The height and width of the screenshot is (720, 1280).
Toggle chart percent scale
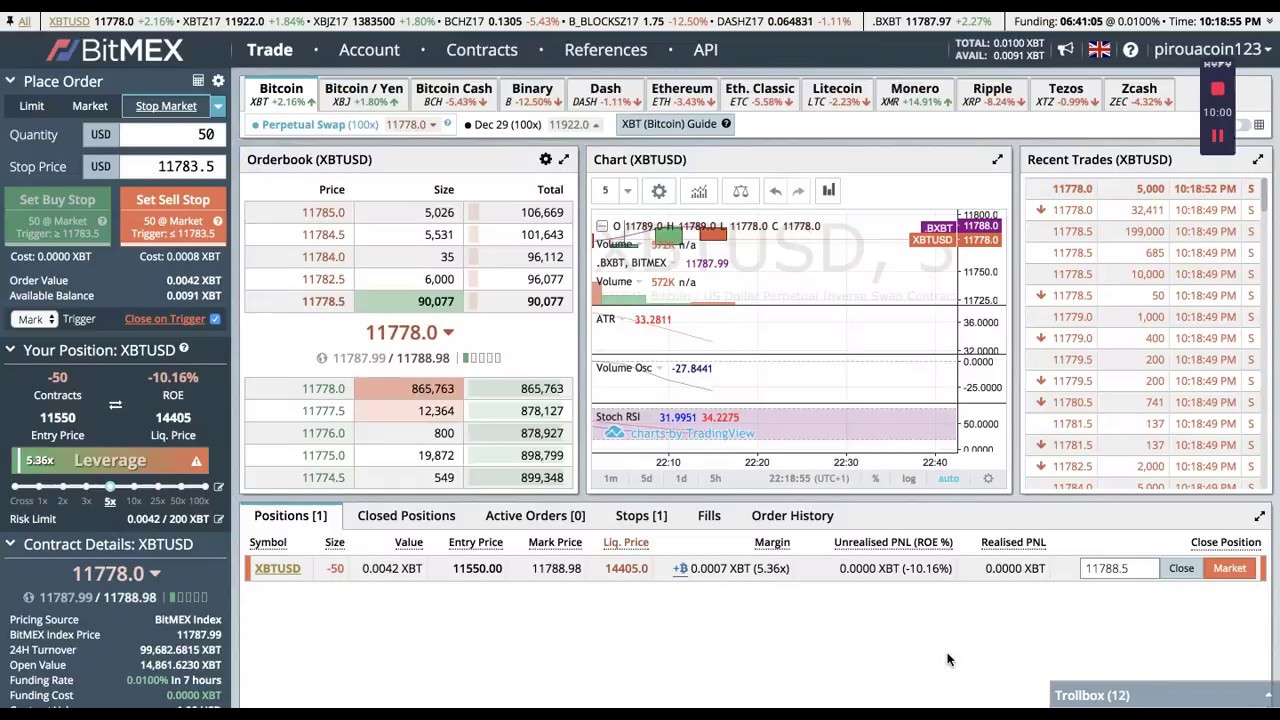pyautogui.click(x=875, y=479)
